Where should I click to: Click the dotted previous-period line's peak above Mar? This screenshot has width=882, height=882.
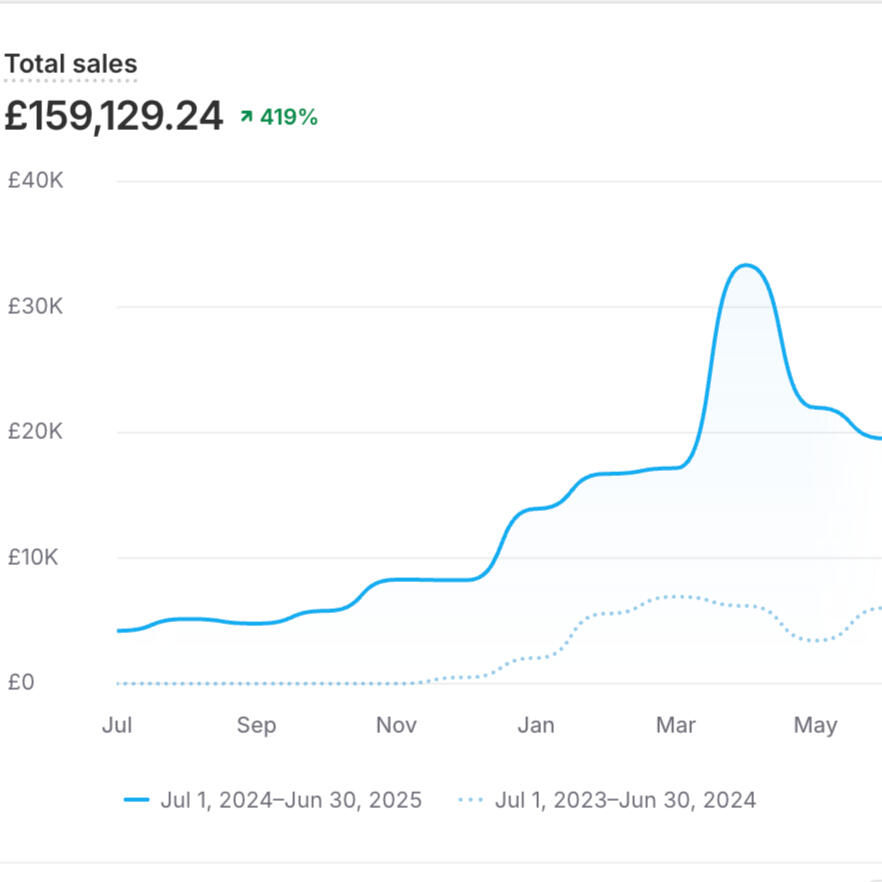(678, 596)
